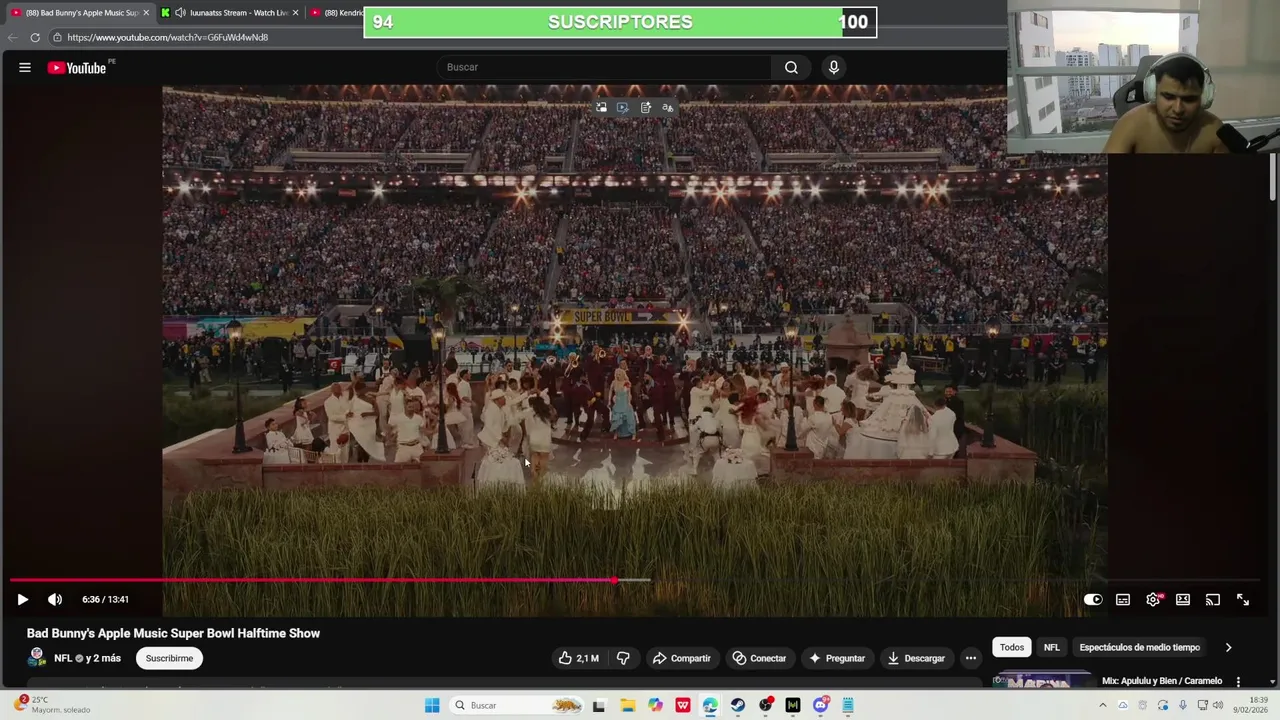Click the Conectar button
This screenshot has width=1280, height=720.
(x=759, y=658)
